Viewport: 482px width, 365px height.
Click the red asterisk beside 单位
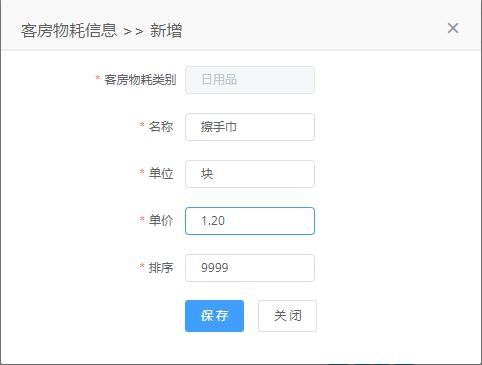pyautogui.click(x=142, y=172)
